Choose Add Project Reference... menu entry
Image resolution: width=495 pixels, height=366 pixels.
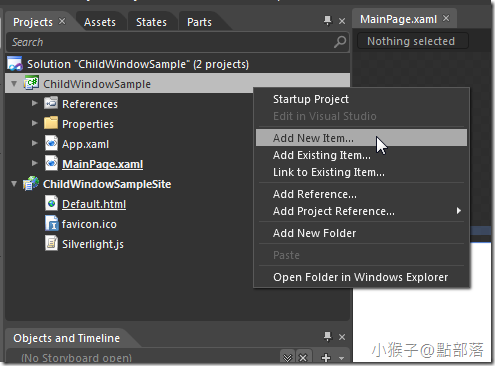click(x=361, y=211)
